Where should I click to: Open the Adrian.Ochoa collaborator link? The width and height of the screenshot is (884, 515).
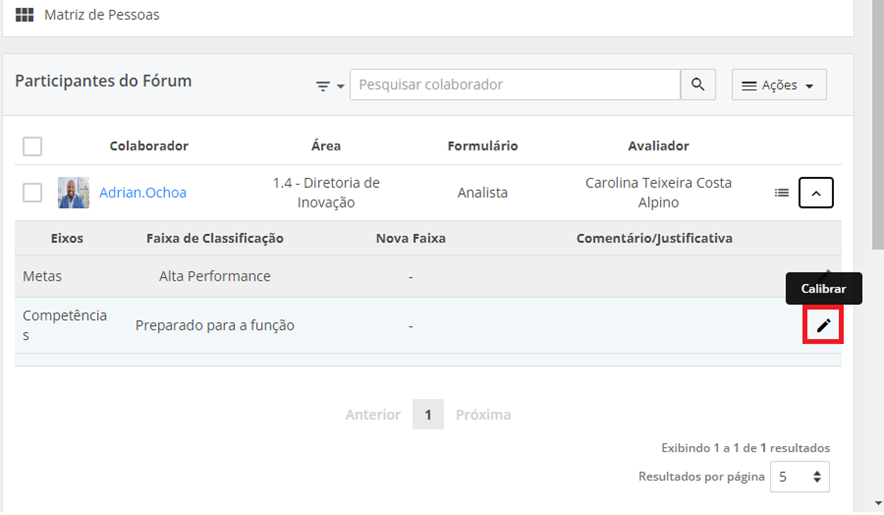(142, 192)
